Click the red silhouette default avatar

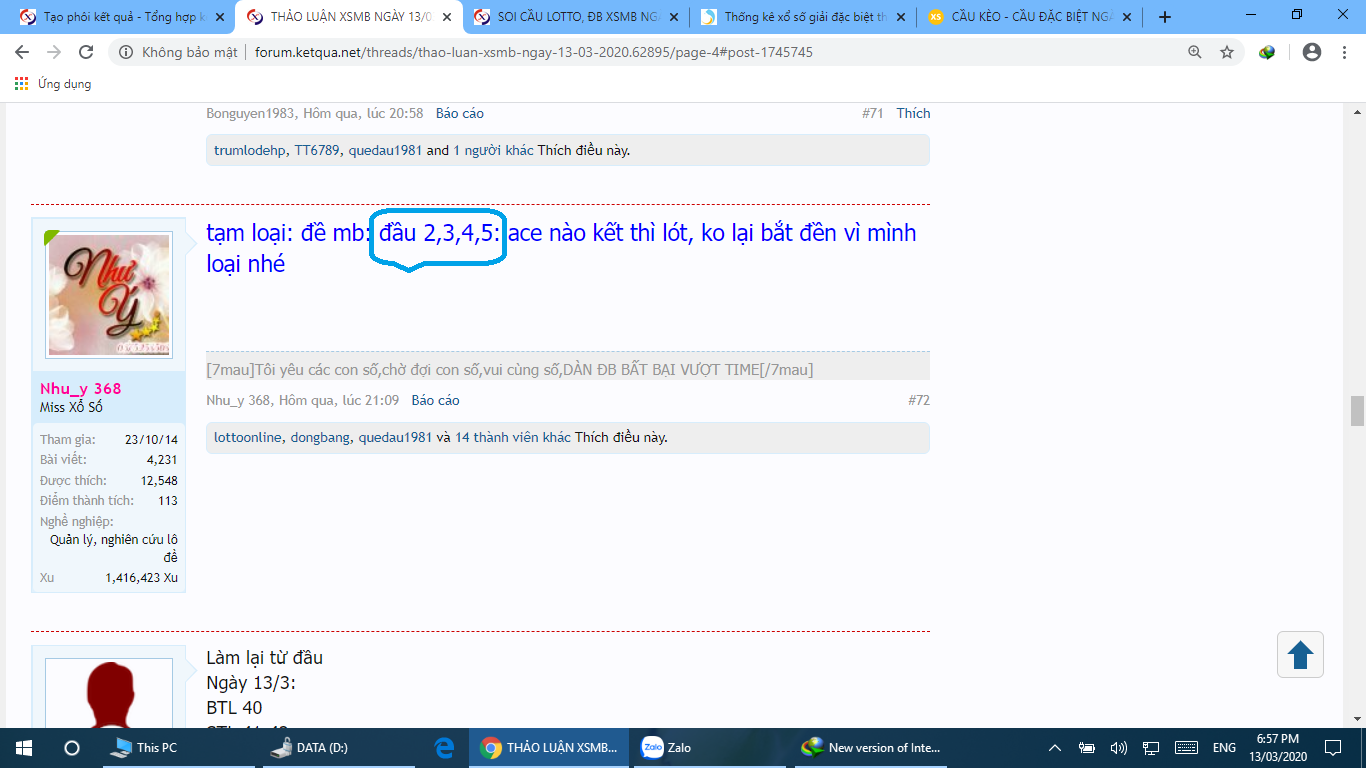[109, 693]
